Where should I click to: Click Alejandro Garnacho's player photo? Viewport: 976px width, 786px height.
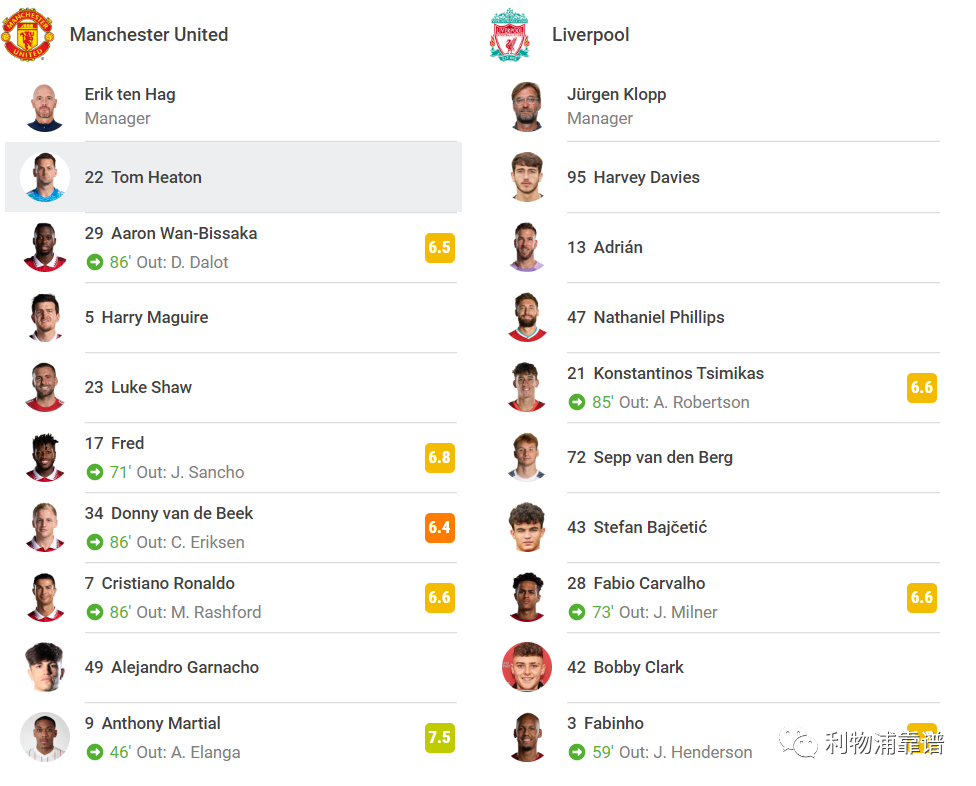tap(45, 667)
